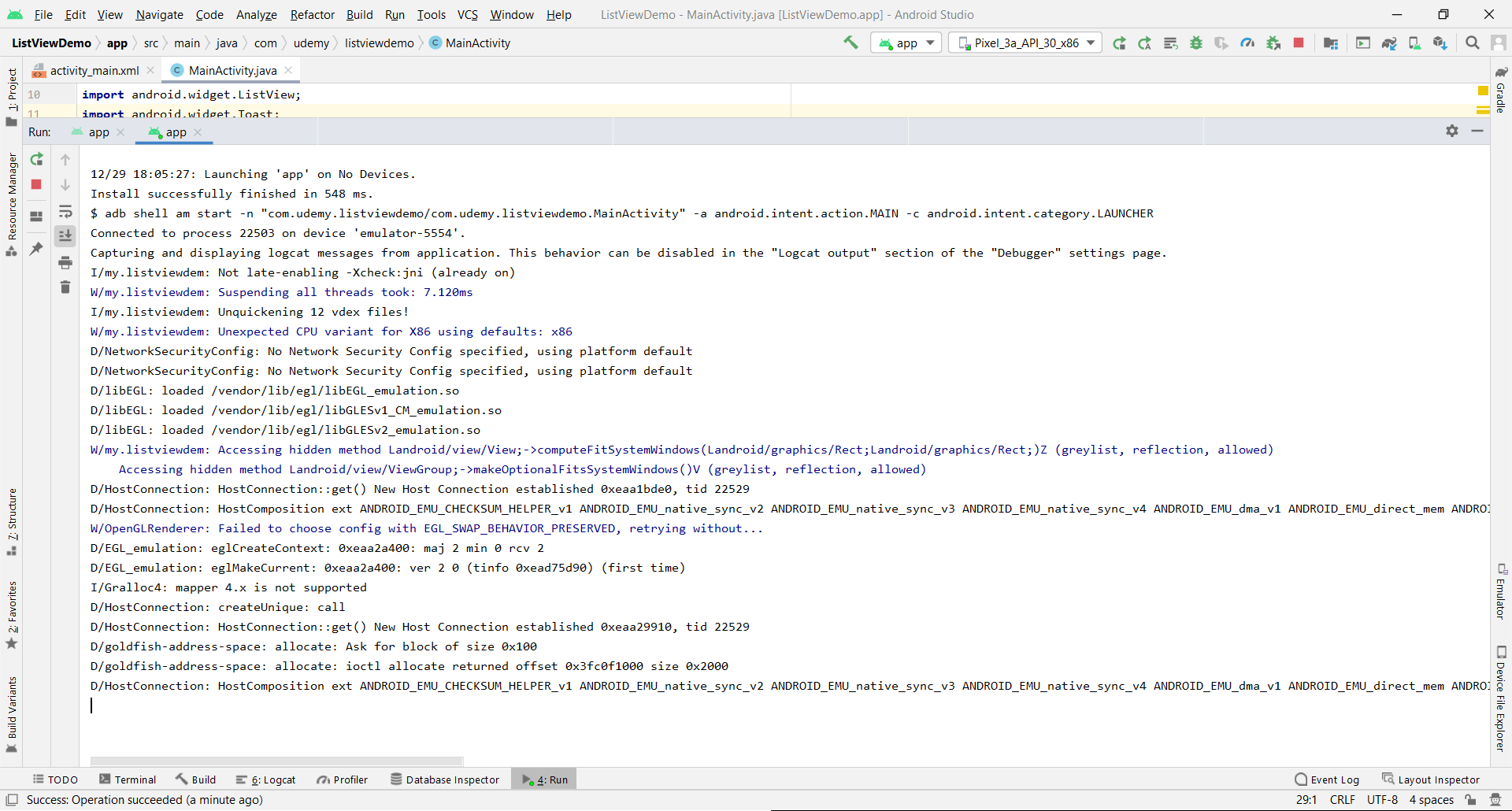Open the AVD Manager icon

1414,43
